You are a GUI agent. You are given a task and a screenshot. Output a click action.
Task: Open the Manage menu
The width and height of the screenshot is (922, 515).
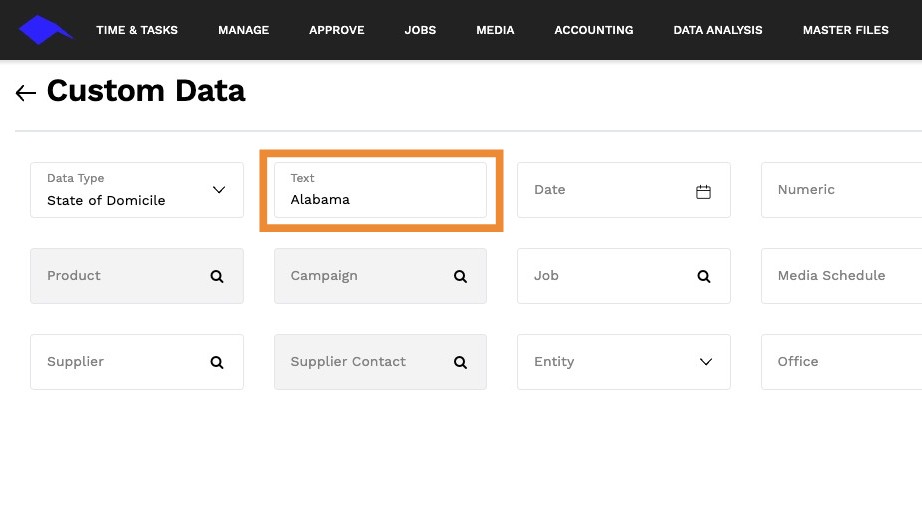pyautogui.click(x=243, y=30)
